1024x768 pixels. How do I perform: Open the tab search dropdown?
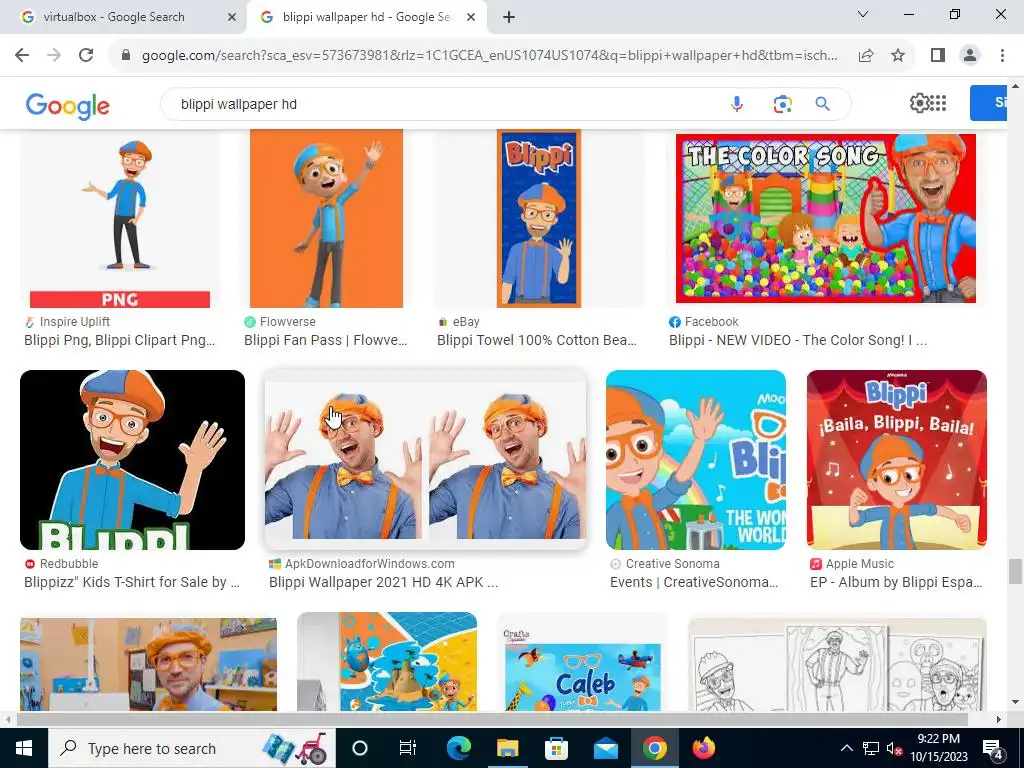pyautogui.click(x=863, y=14)
